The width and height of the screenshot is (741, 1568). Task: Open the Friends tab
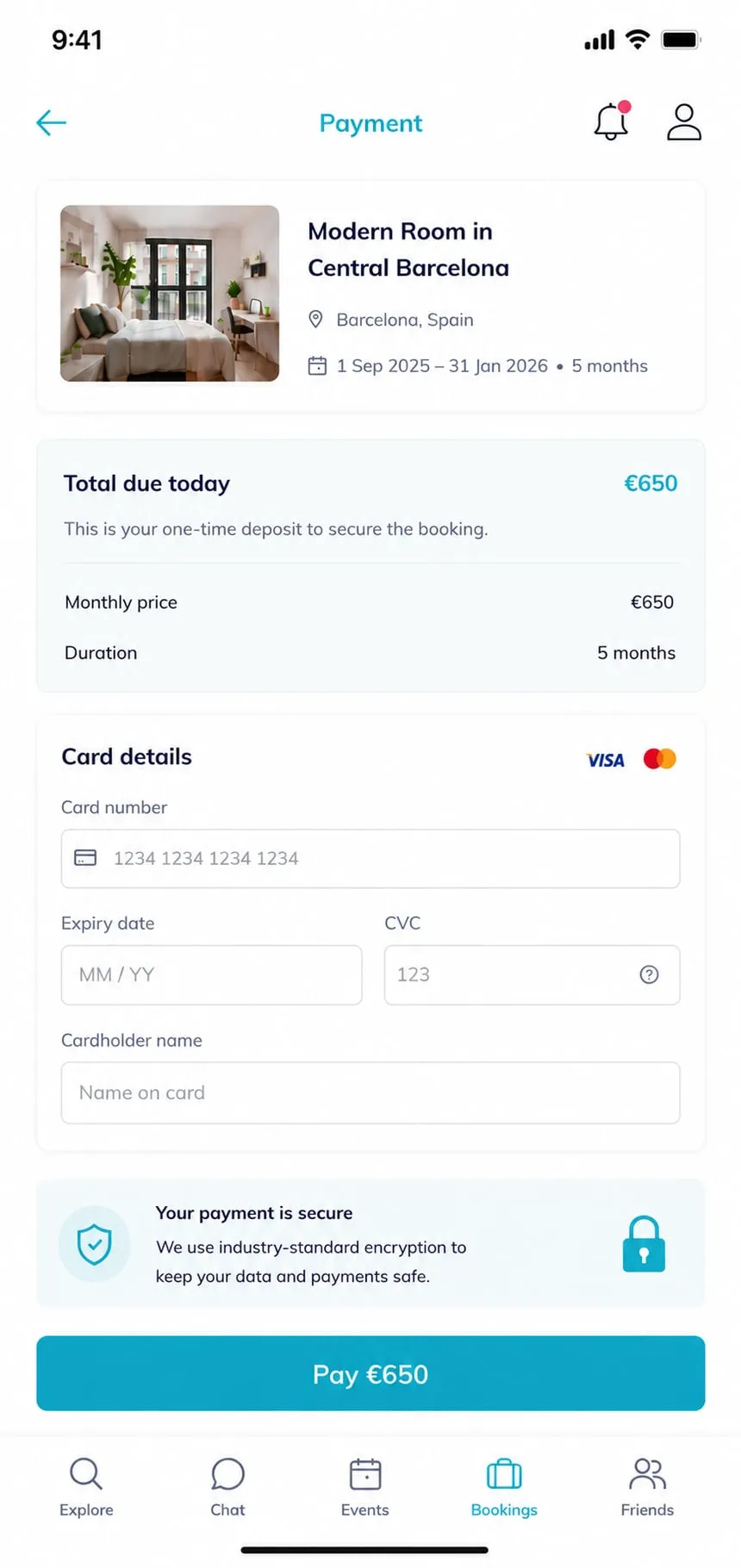point(647,1488)
